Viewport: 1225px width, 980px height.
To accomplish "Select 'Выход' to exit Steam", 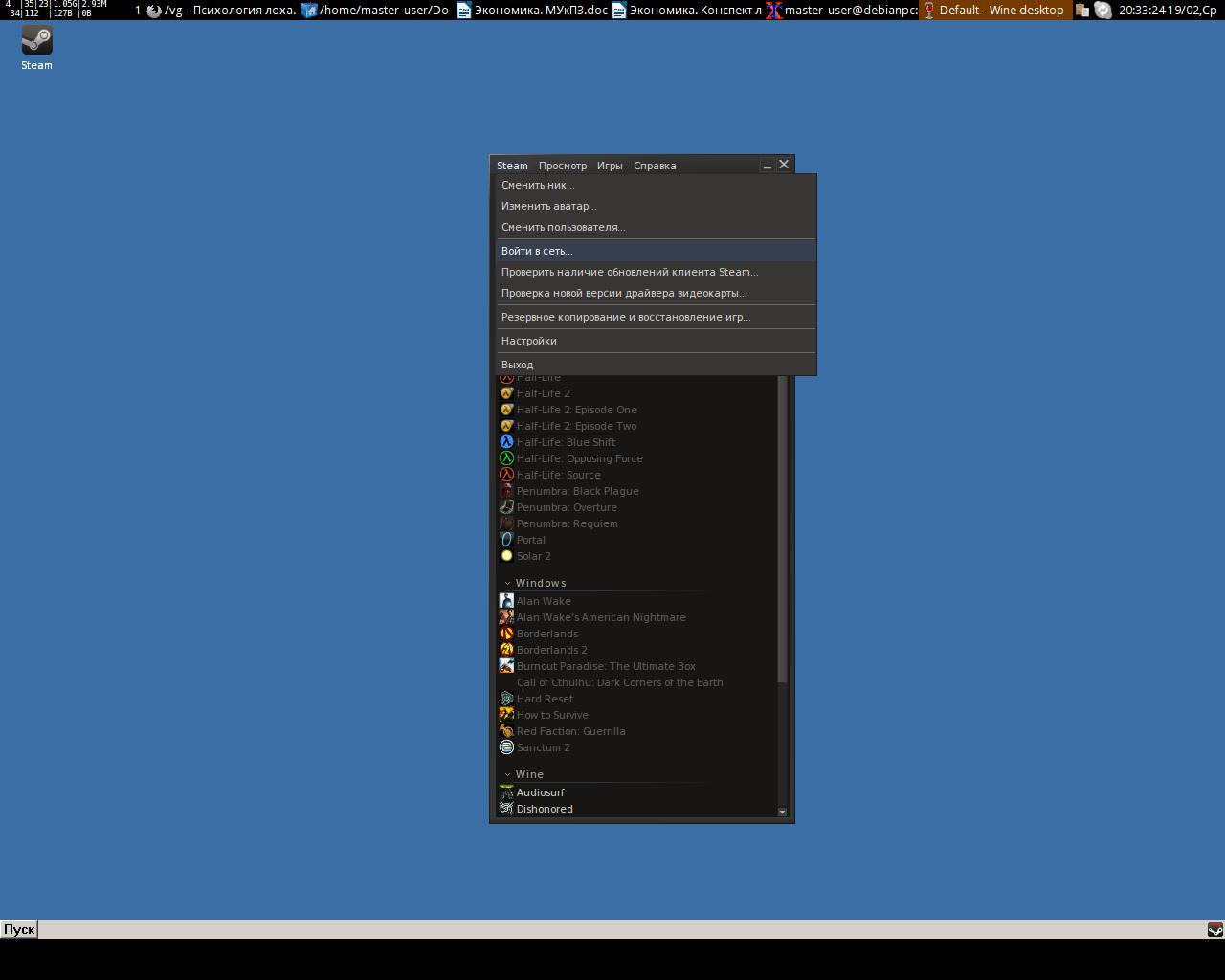I will coord(517,365).
